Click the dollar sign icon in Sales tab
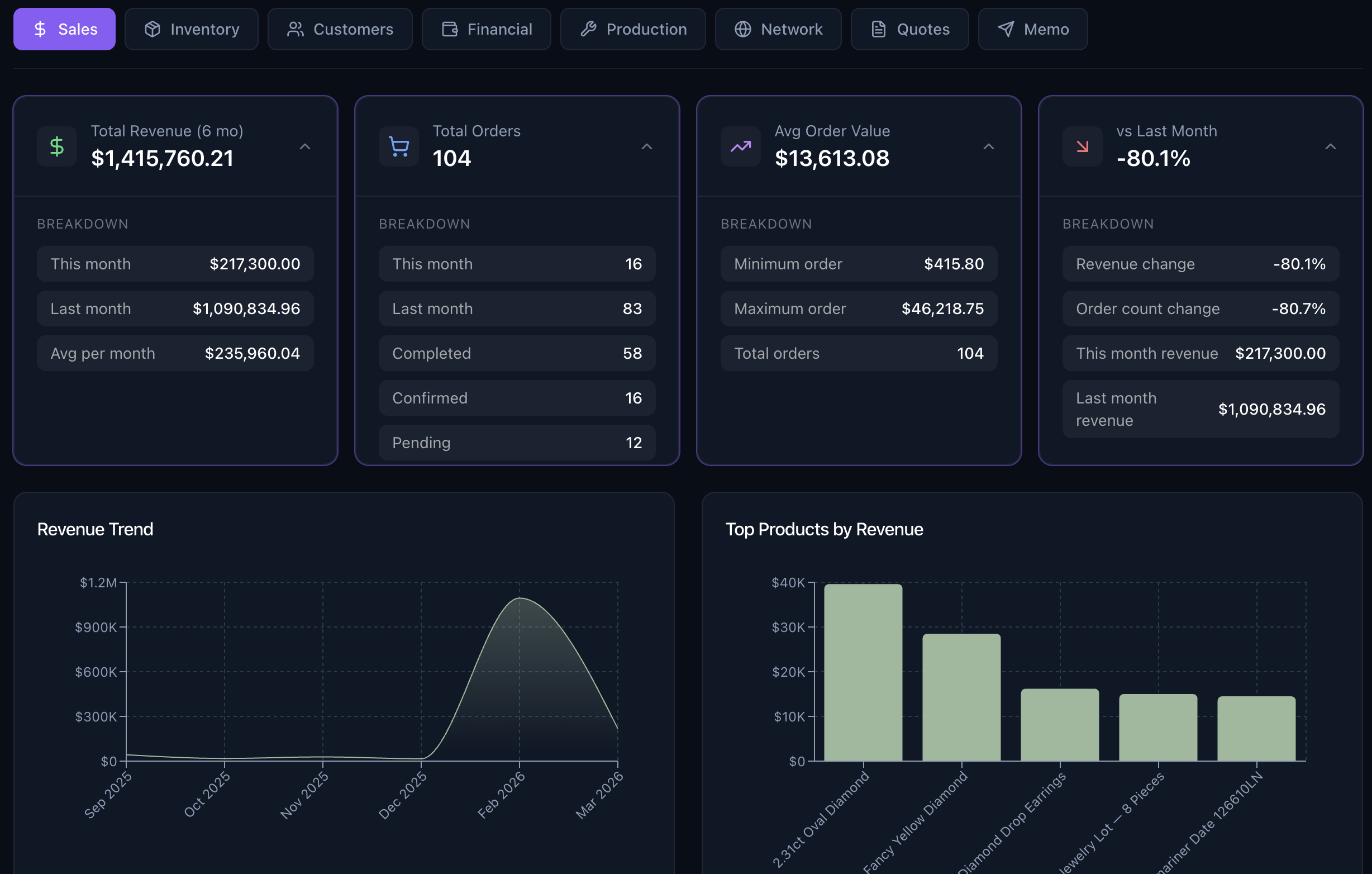Screen dimensions: 1372x874 (40, 29)
